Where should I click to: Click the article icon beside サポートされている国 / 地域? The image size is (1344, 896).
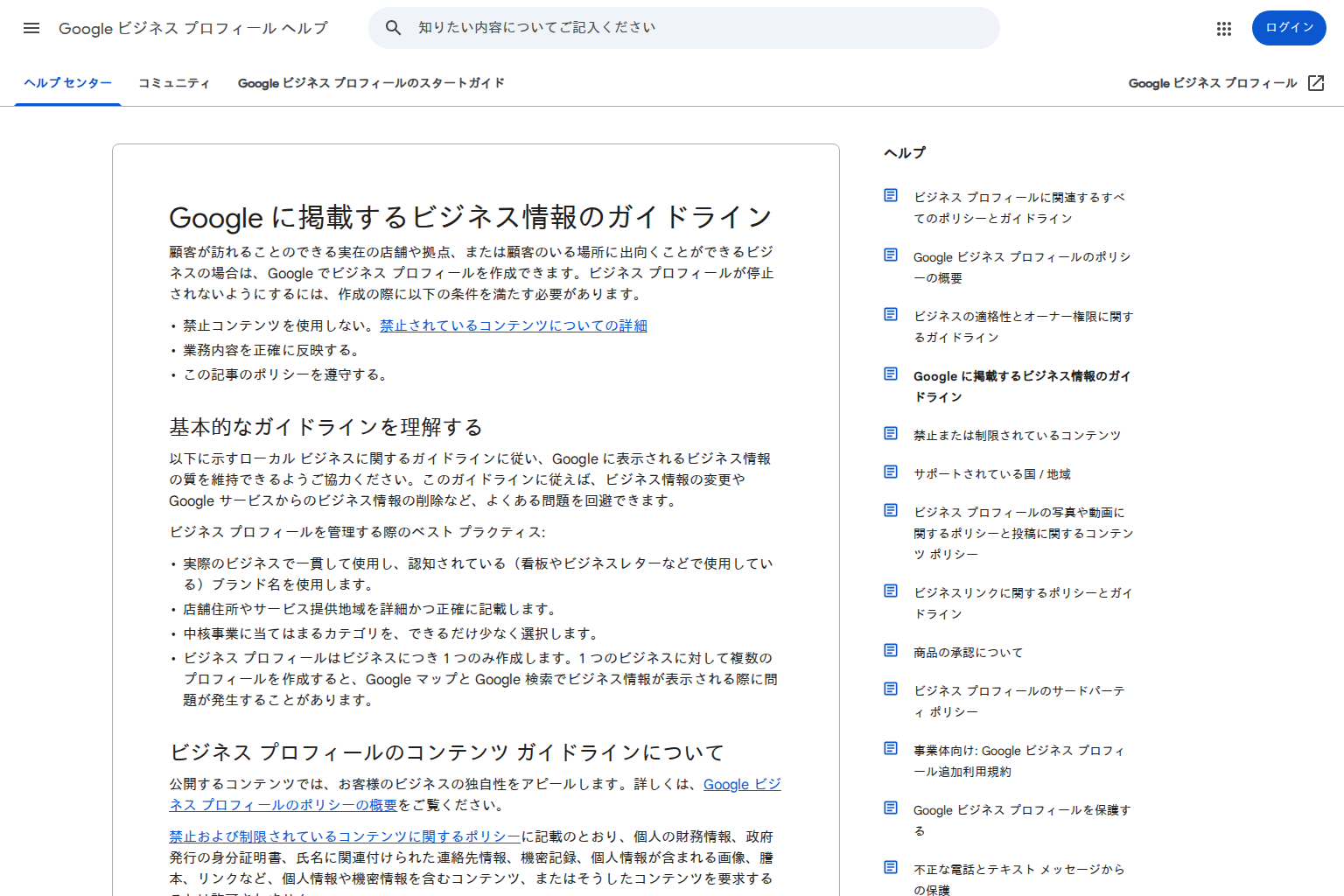tap(891, 472)
